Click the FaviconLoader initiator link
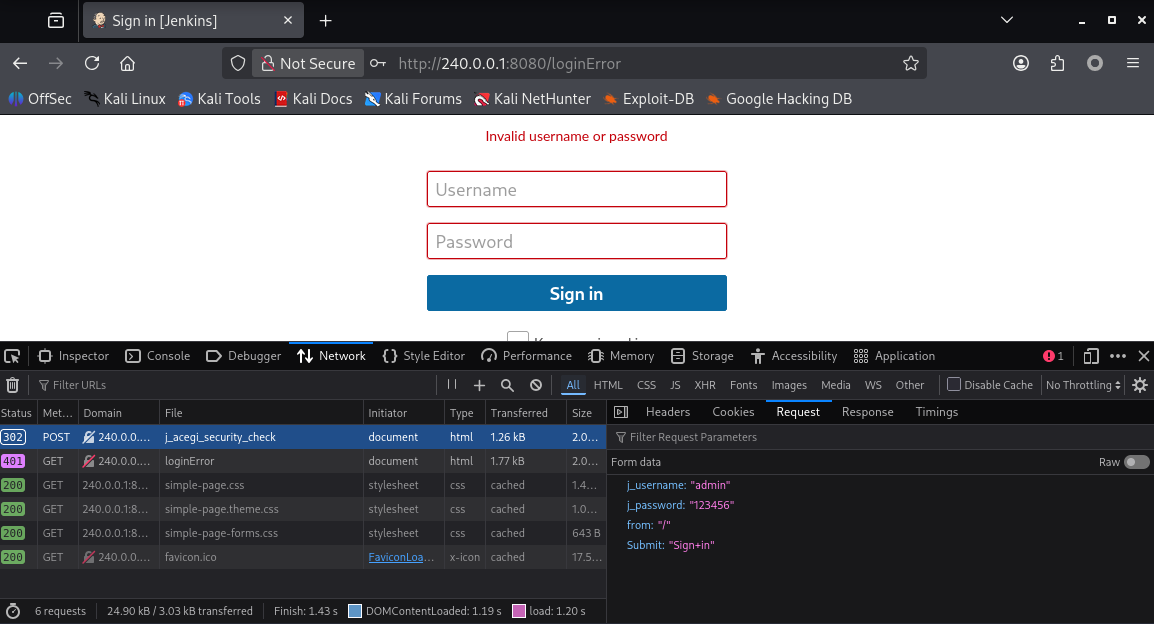 (x=401, y=557)
